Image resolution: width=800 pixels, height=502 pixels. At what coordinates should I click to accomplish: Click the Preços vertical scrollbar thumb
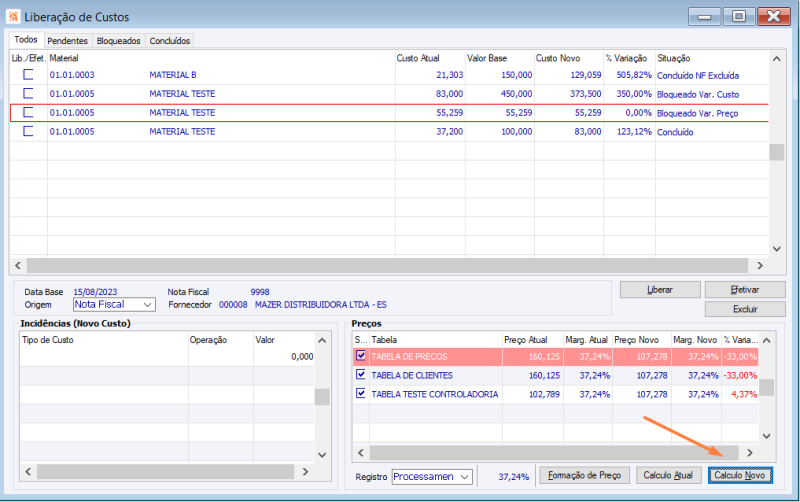click(x=766, y=387)
